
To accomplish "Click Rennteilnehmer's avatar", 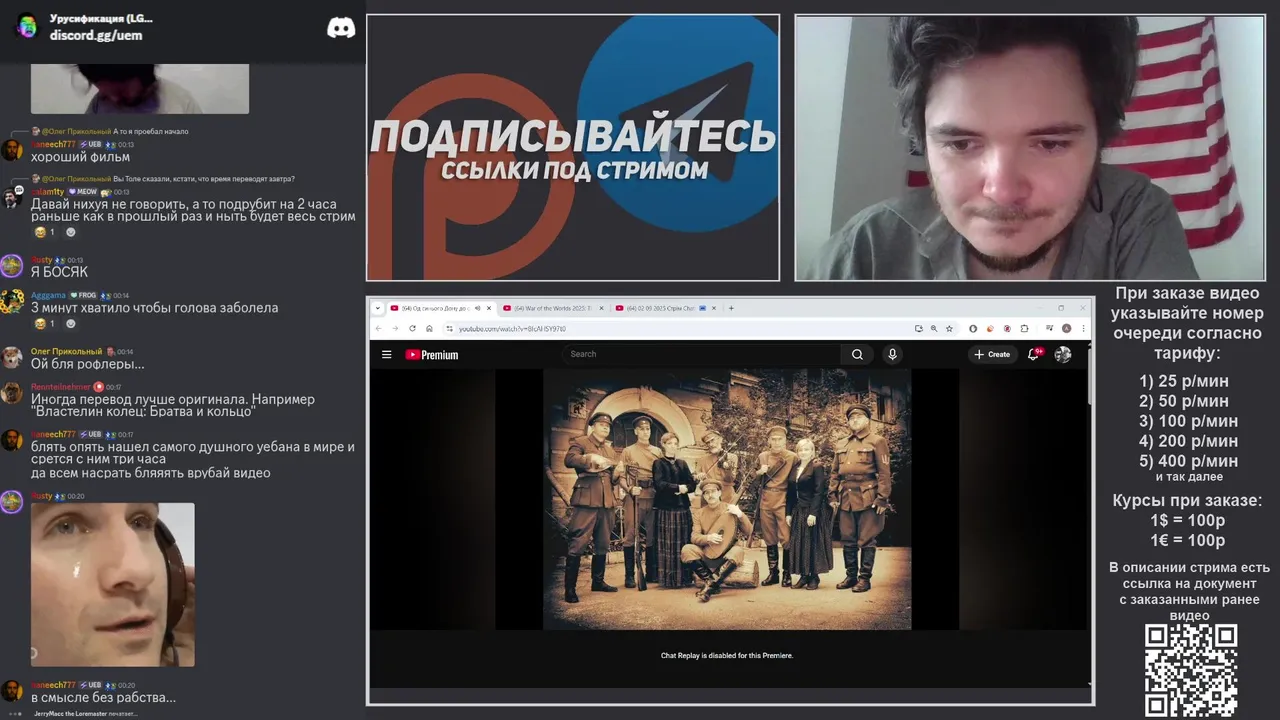I will coord(11,393).
